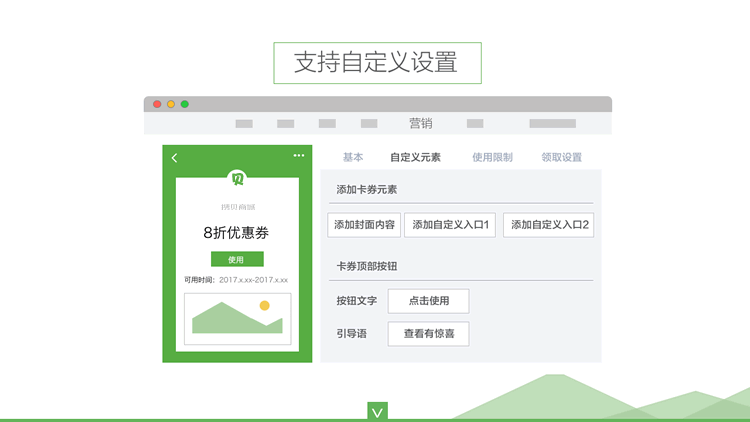The width and height of the screenshot is (750, 422).
Task: Click the 支持自定义设置 title box
Action: point(377,63)
